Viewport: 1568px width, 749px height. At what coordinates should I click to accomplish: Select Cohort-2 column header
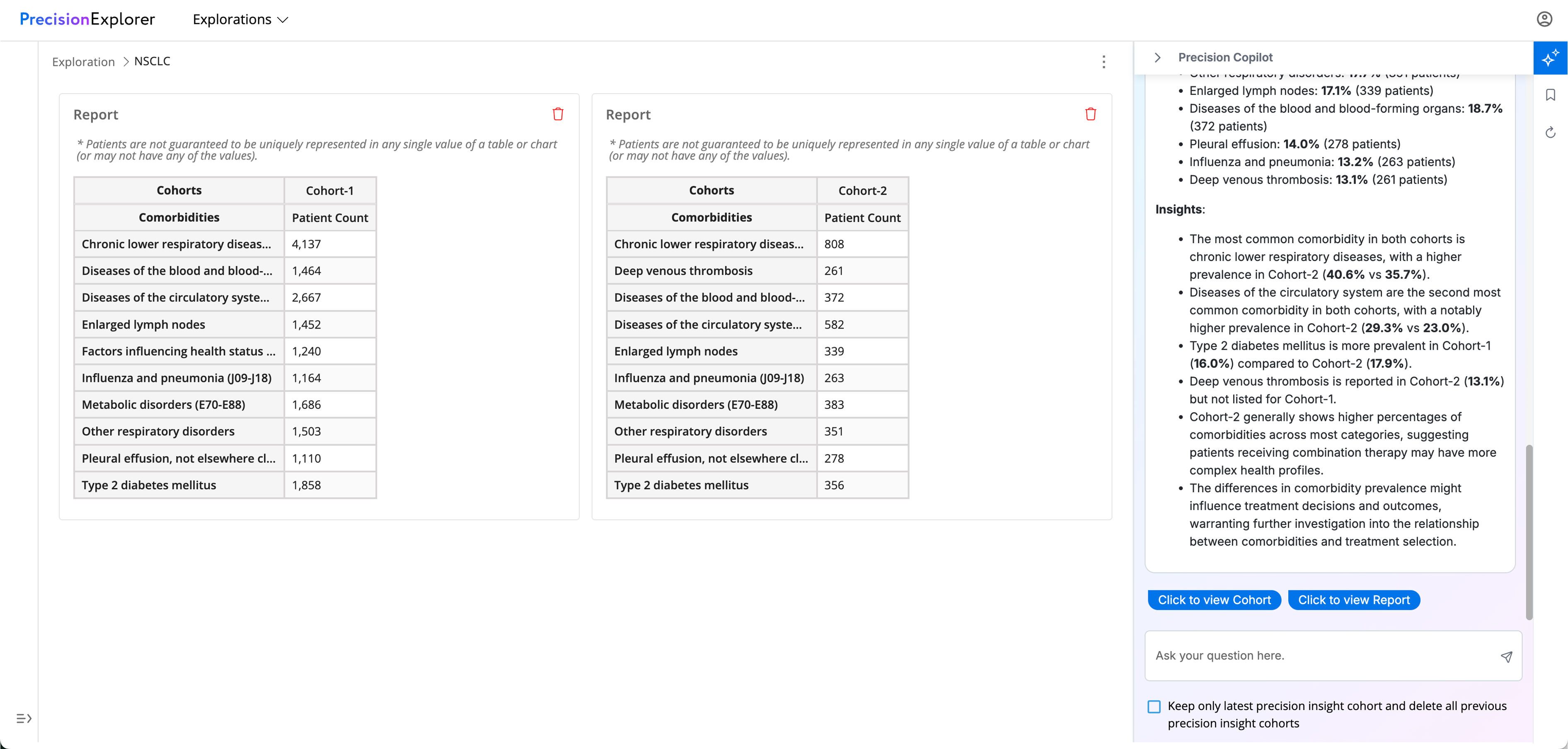click(x=862, y=191)
